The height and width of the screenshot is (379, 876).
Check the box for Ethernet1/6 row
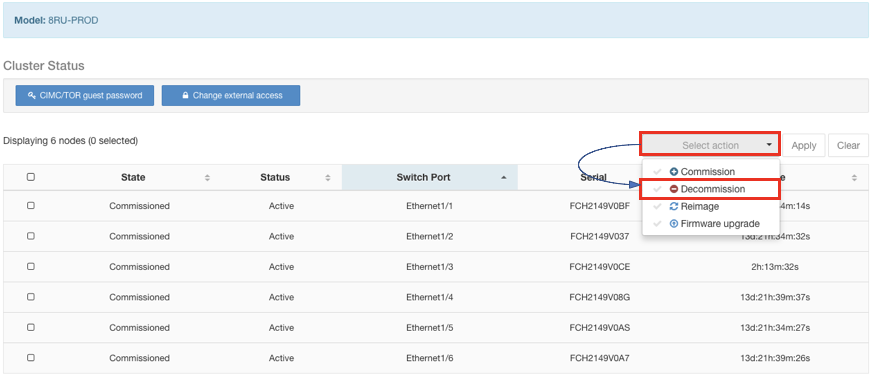[31, 357]
